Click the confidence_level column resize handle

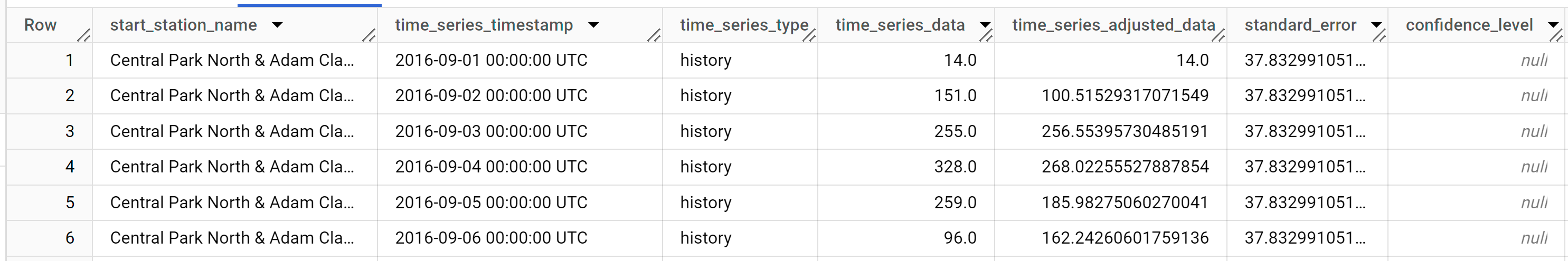1556,36
